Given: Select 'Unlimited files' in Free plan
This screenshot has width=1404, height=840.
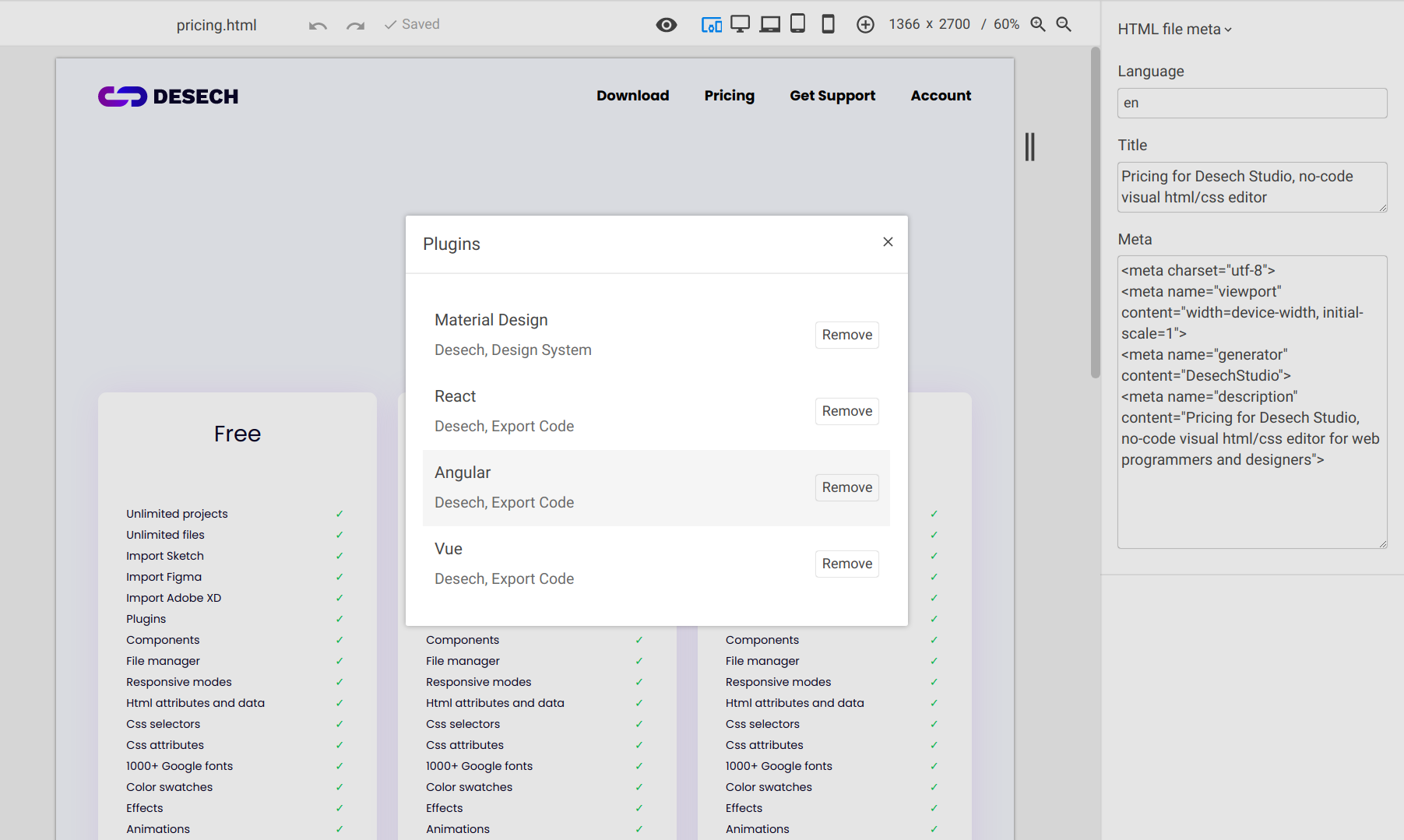Looking at the screenshot, I should point(165,535).
